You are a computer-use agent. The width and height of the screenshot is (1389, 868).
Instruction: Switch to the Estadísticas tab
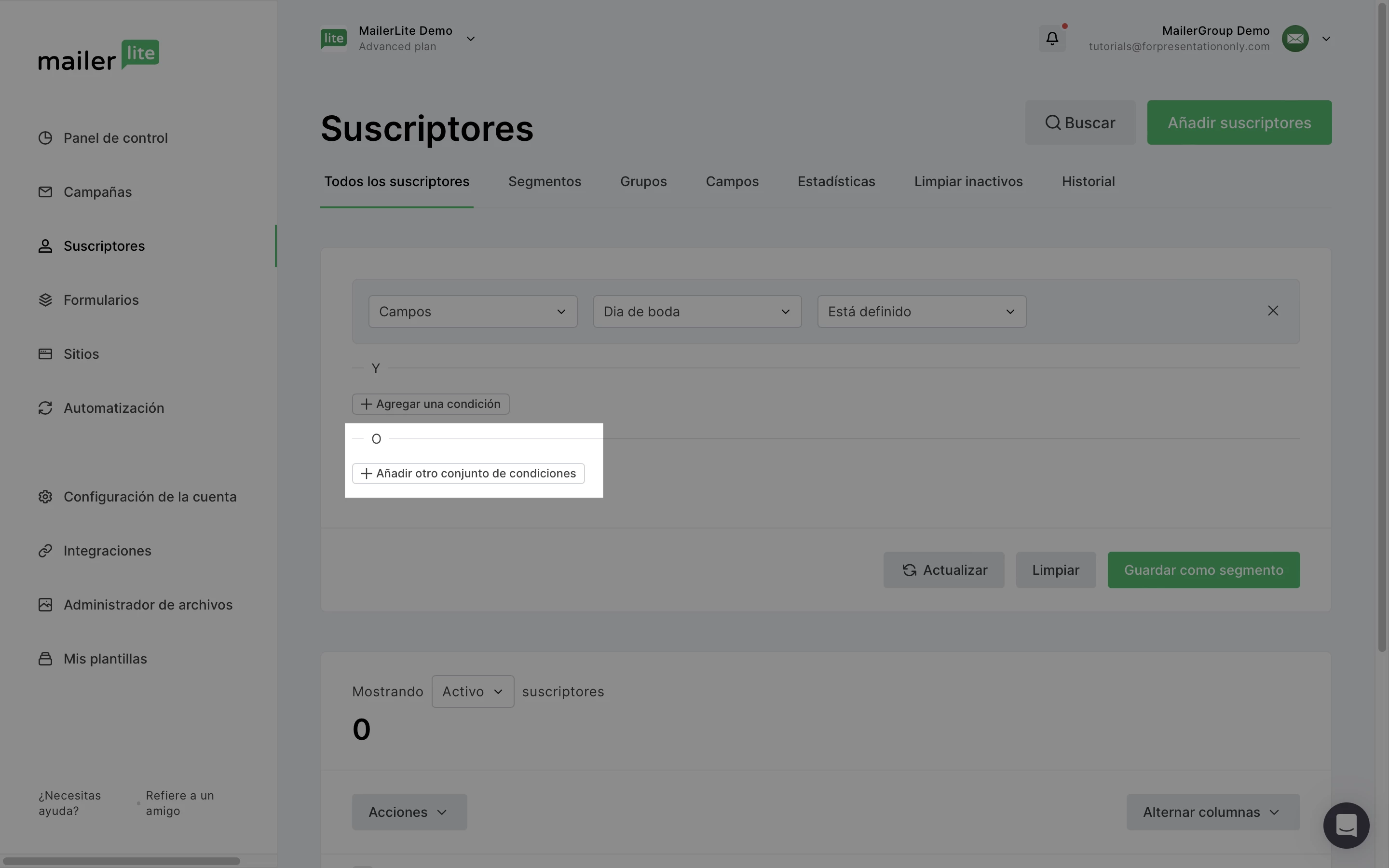[836, 181]
